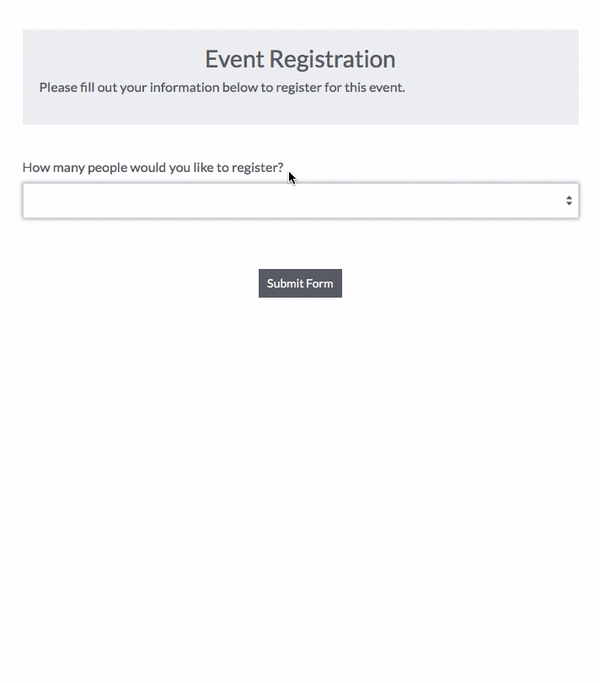Click the empty white area below Submit Form

click(300, 480)
